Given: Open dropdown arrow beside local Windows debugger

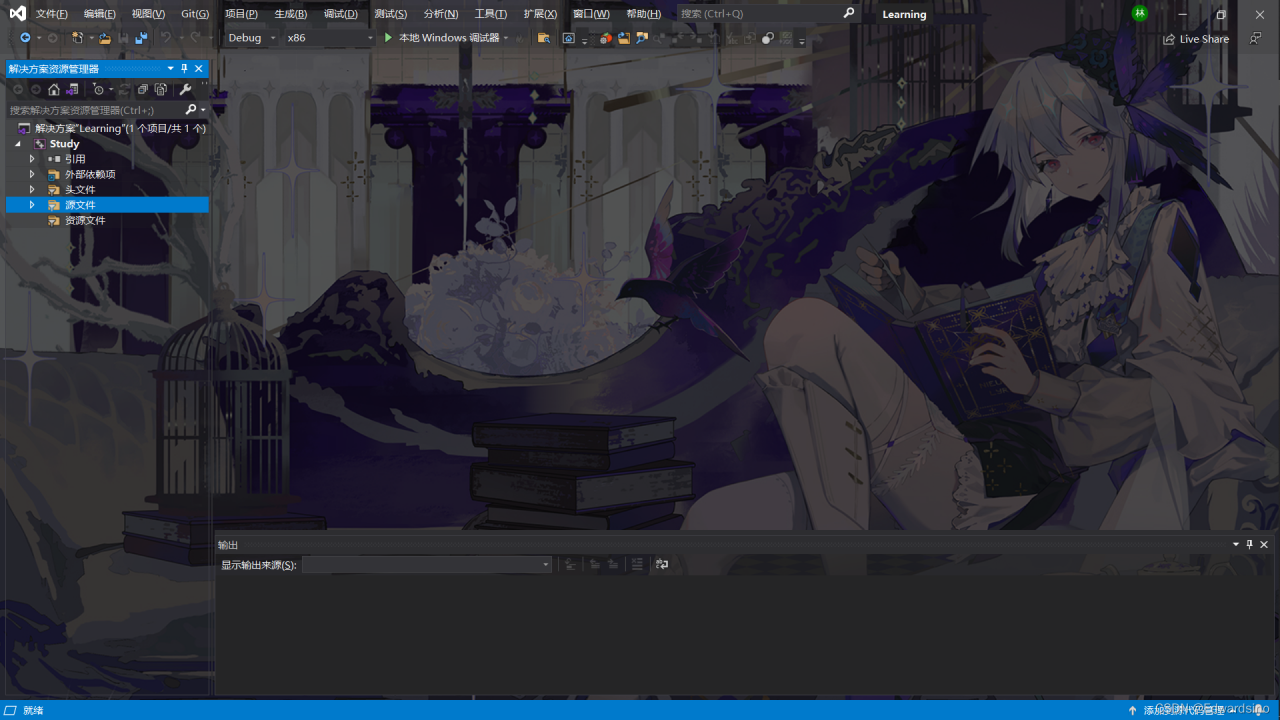Looking at the screenshot, I should coord(506,38).
